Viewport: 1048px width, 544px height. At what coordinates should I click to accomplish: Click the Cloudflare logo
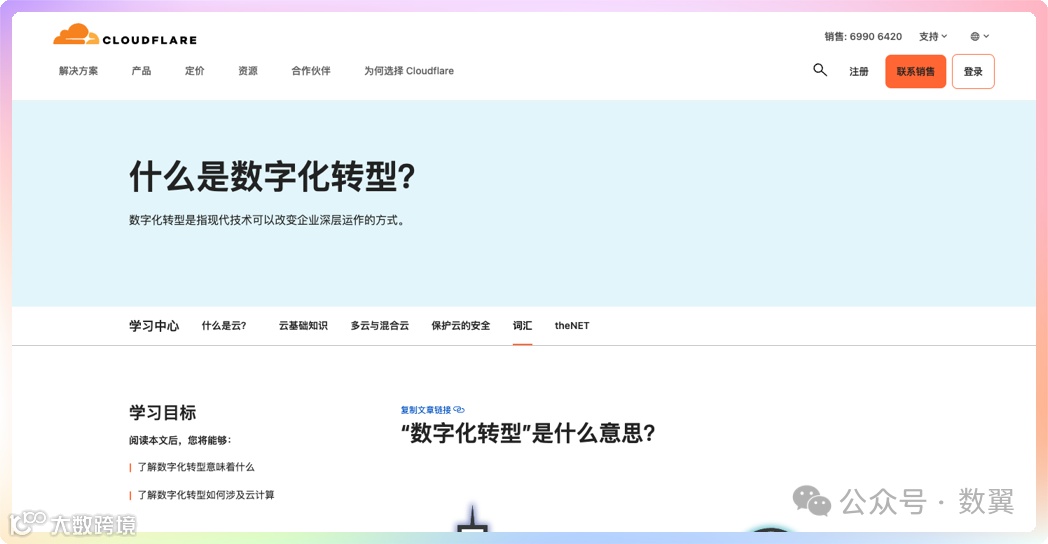[x=125, y=35]
